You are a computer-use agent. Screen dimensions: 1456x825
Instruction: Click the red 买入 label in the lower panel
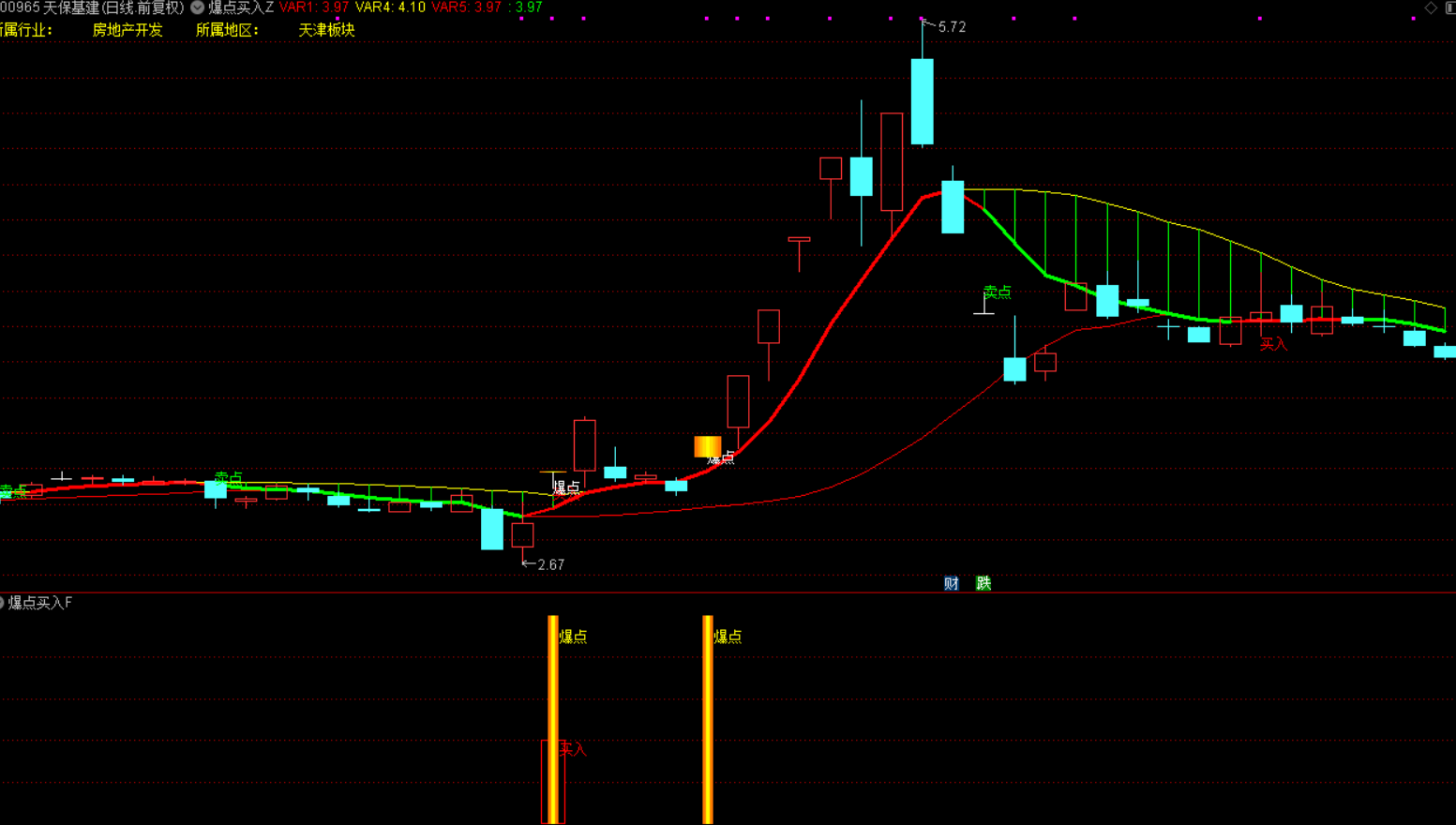[x=573, y=748]
